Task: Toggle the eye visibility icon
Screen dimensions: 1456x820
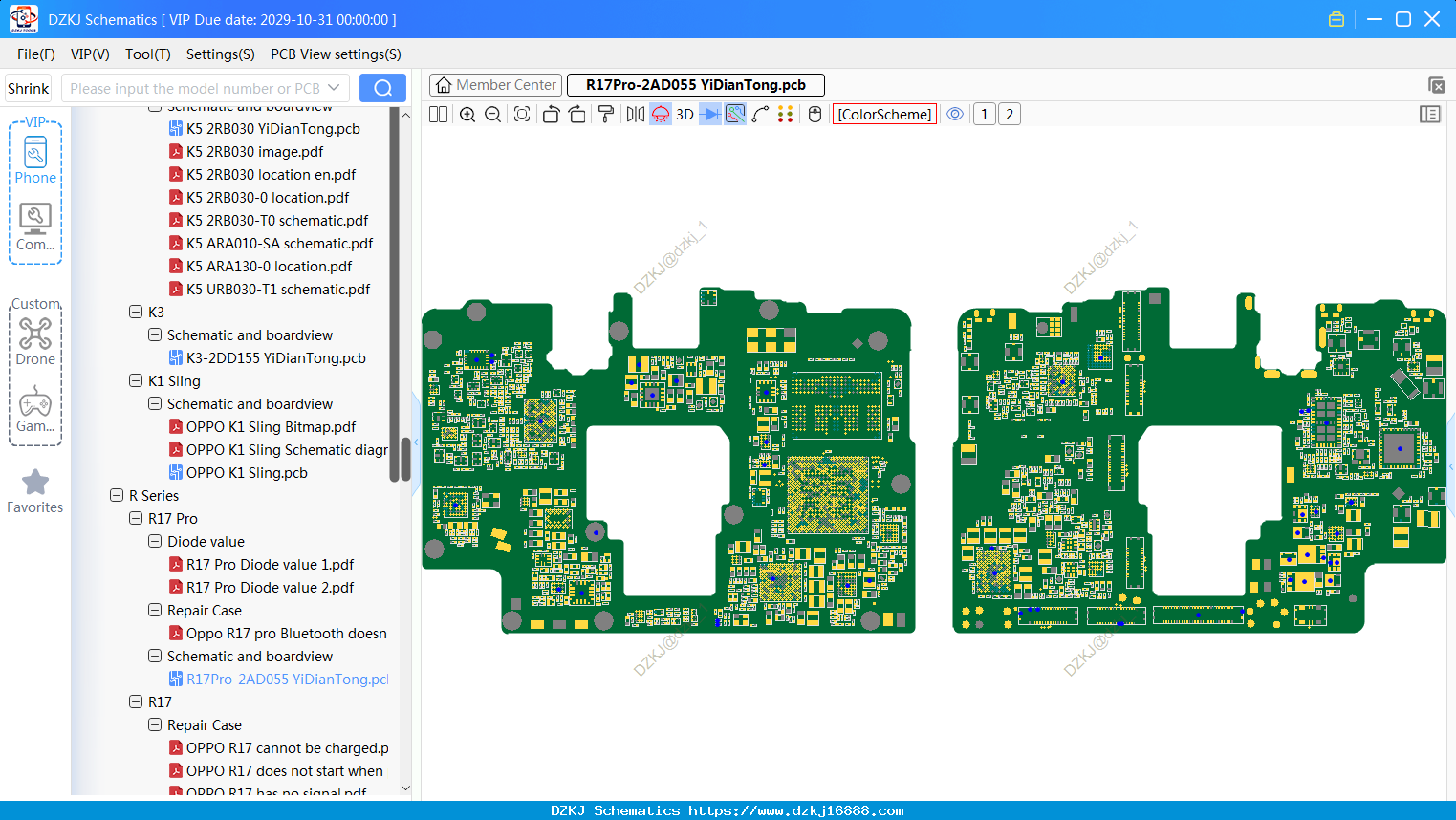Action: coord(955,115)
